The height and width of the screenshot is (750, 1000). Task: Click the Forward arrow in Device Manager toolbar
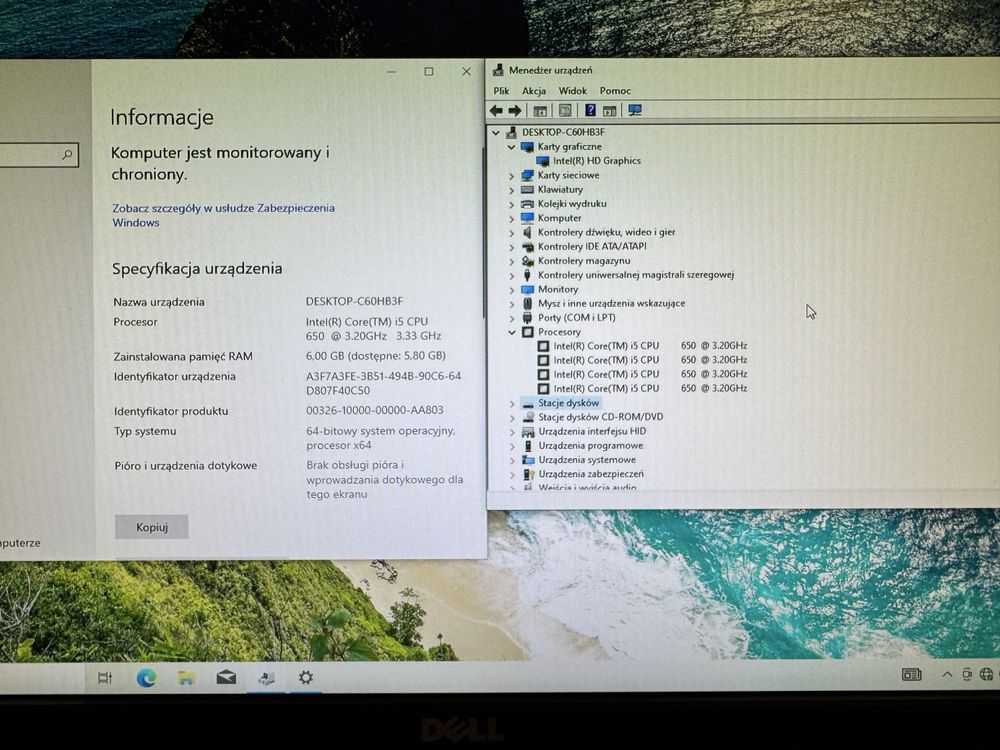pos(515,111)
